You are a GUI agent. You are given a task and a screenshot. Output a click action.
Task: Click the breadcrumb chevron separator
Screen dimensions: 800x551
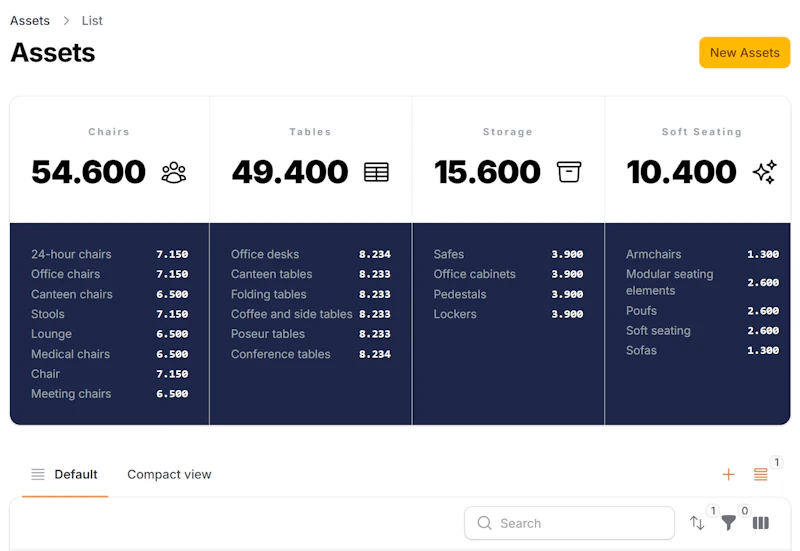(x=66, y=20)
